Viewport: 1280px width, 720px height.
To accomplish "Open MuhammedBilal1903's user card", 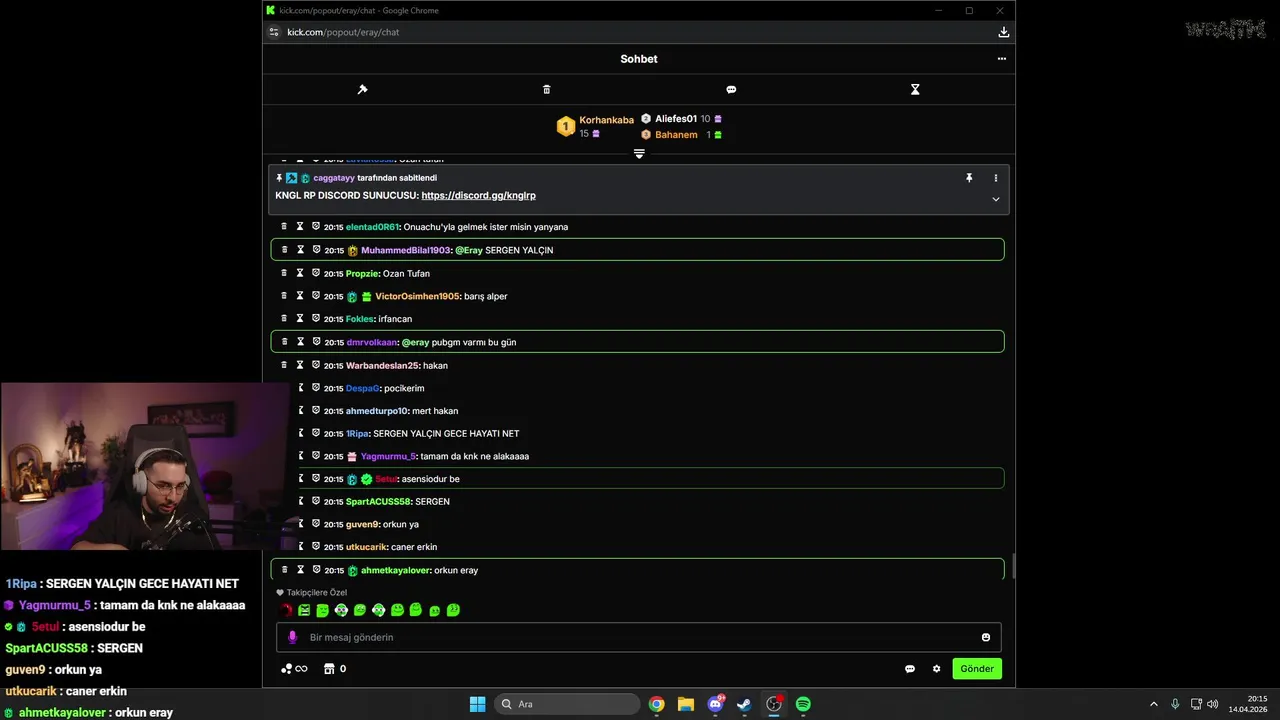I will click(x=406, y=250).
